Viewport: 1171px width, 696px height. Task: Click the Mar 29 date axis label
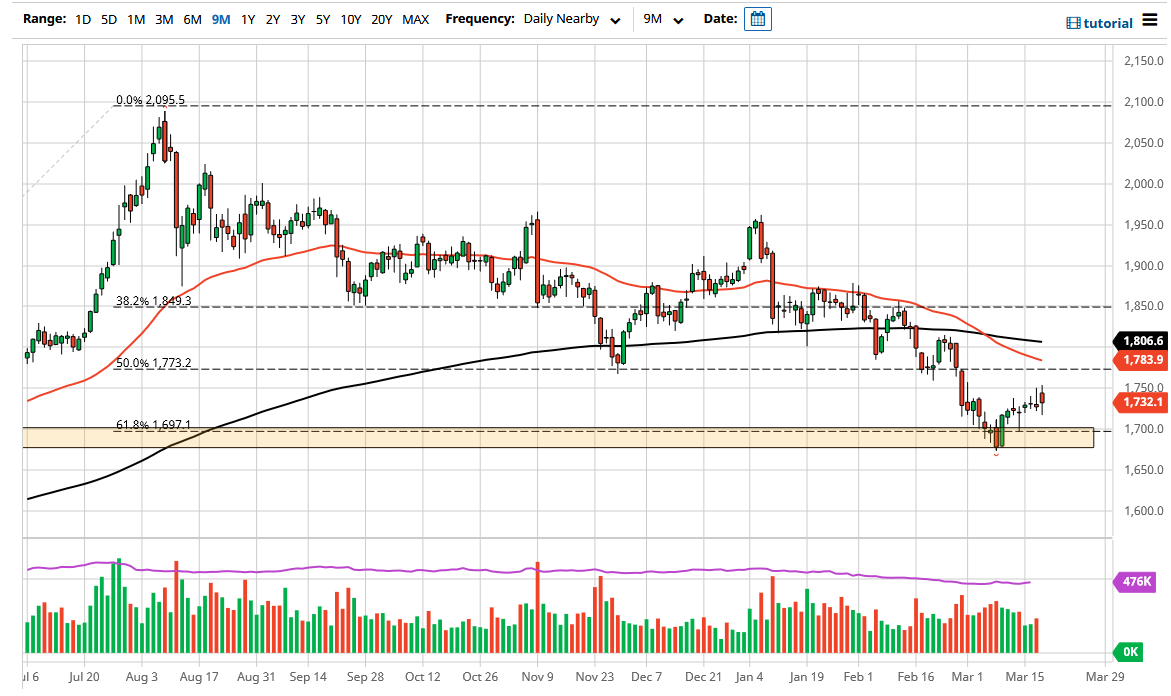(1105, 677)
